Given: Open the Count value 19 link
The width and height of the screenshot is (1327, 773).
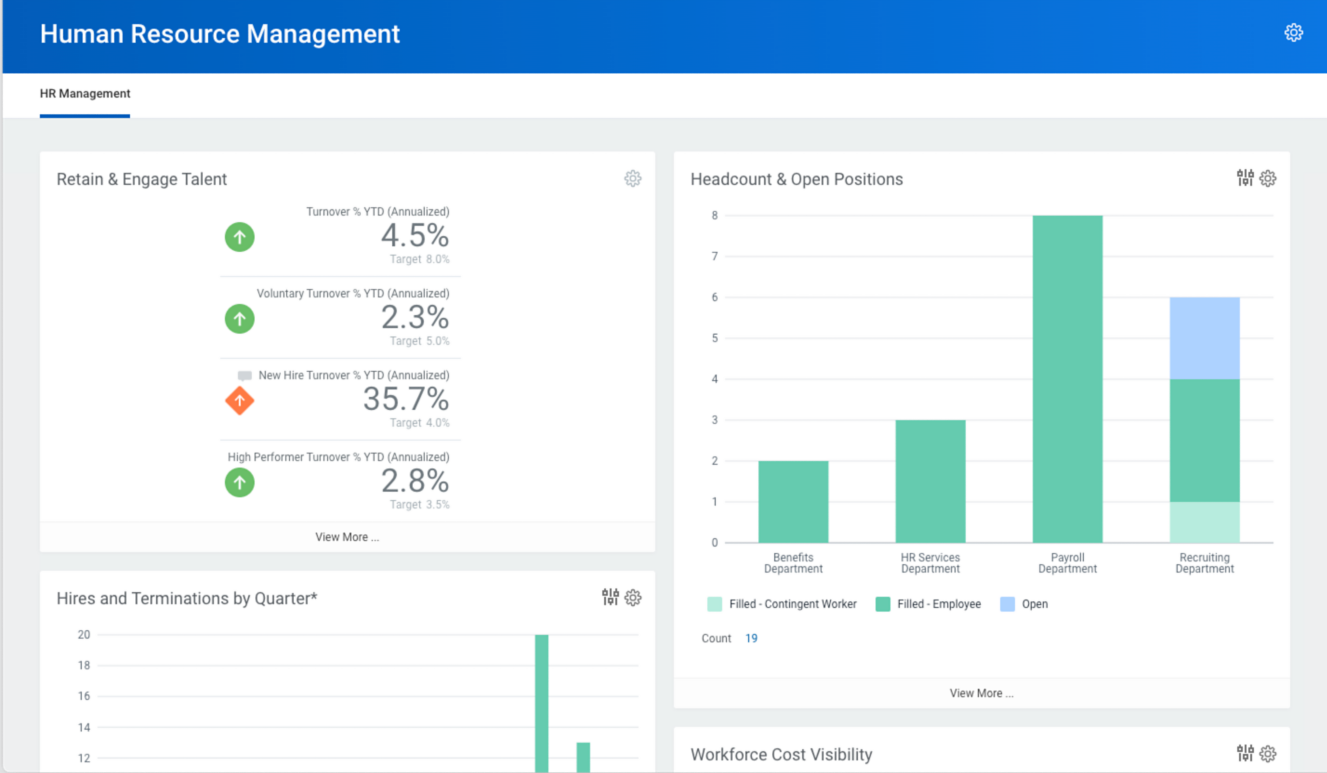Looking at the screenshot, I should point(751,638).
